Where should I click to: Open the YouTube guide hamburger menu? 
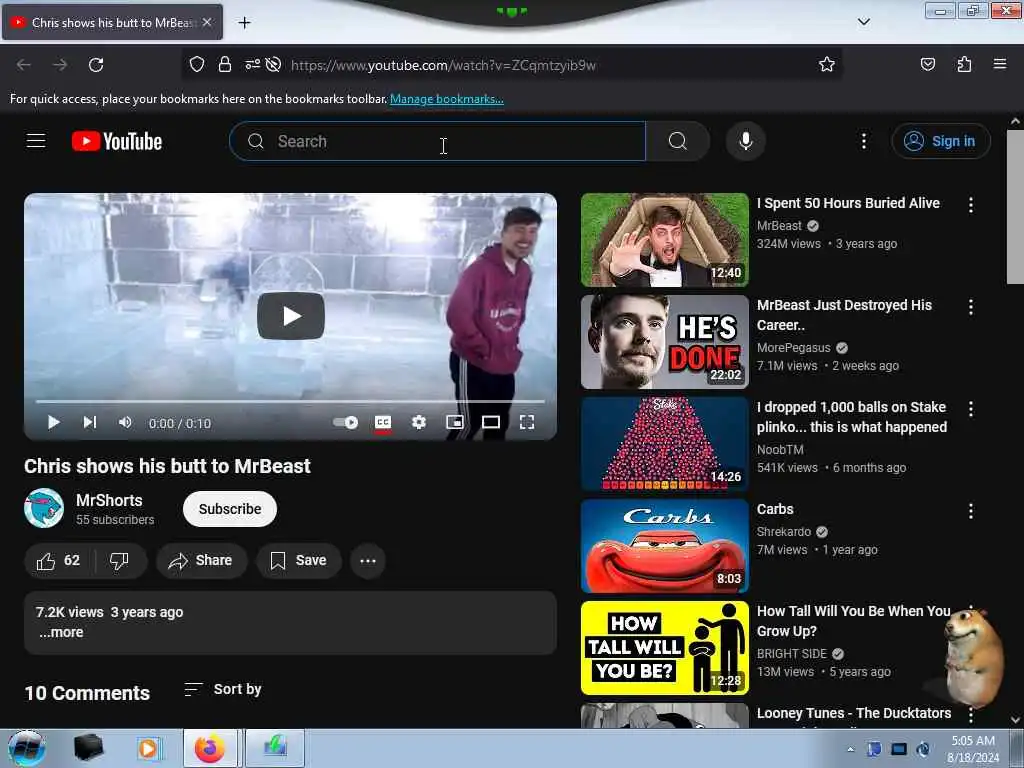(x=36, y=141)
